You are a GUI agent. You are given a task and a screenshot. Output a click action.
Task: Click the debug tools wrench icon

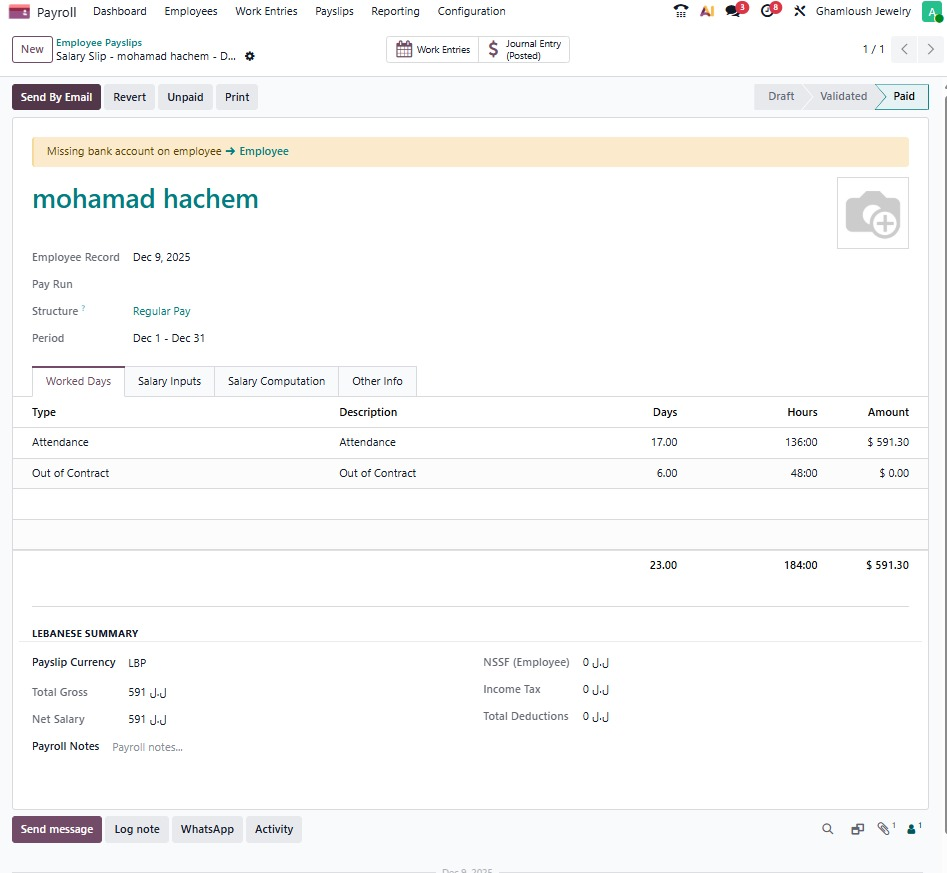(x=799, y=12)
